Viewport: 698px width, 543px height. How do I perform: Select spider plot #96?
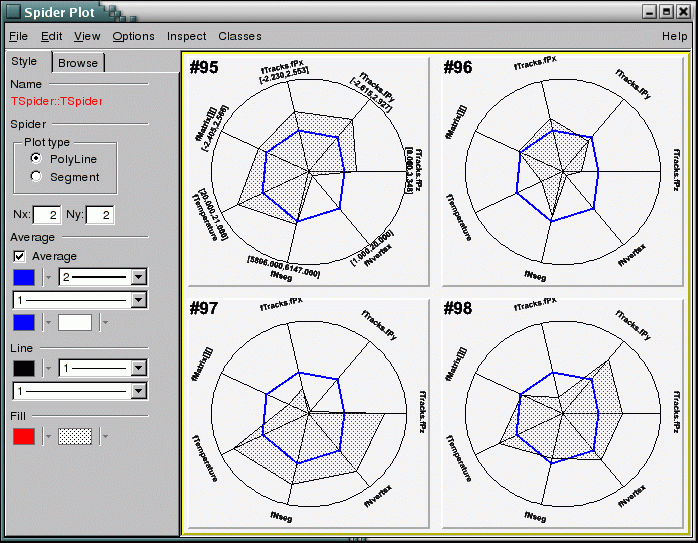click(x=563, y=171)
